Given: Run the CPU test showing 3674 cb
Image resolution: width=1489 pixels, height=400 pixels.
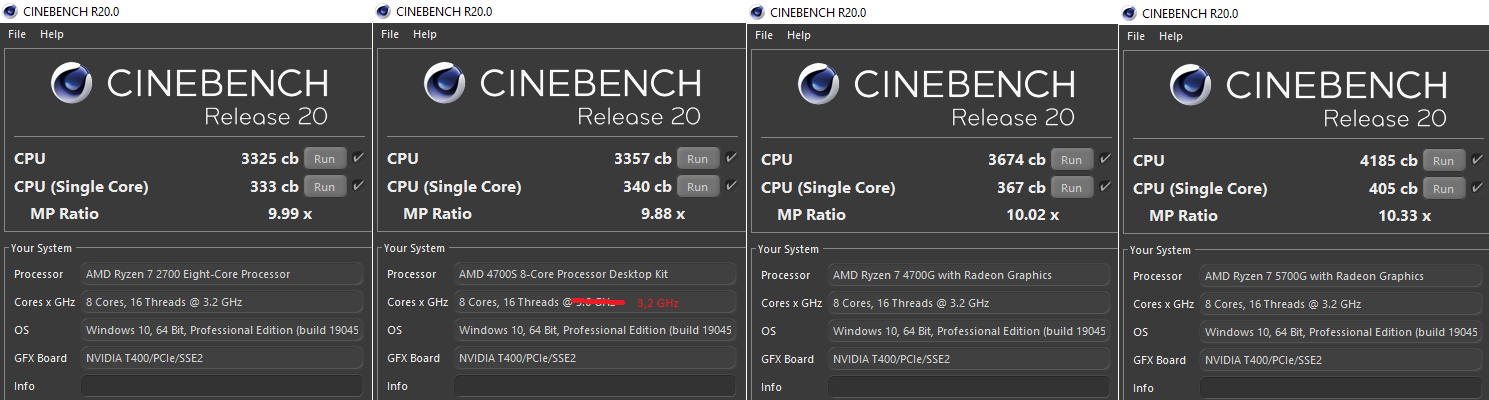Looking at the screenshot, I should coord(1071,159).
